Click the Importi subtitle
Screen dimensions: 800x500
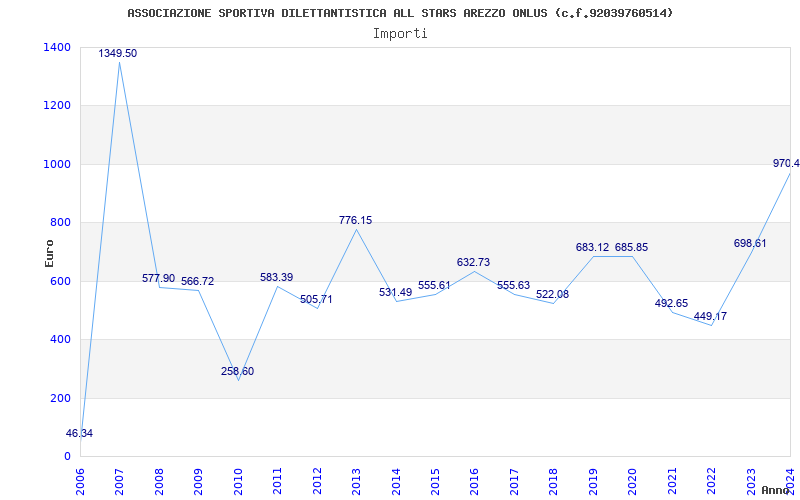[x=400, y=34]
